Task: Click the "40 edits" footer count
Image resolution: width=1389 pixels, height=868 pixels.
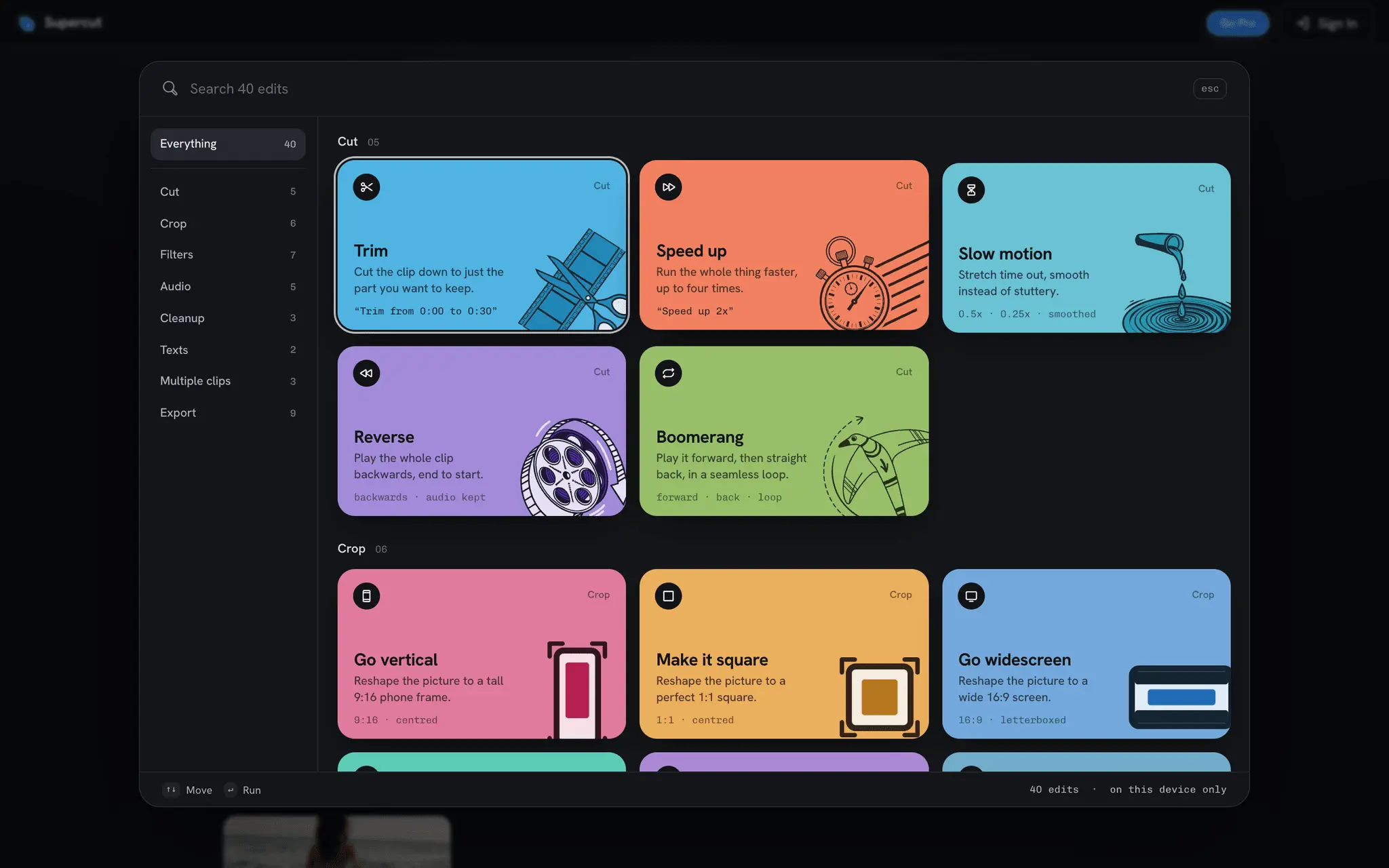Action: [x=1054, y=789]
